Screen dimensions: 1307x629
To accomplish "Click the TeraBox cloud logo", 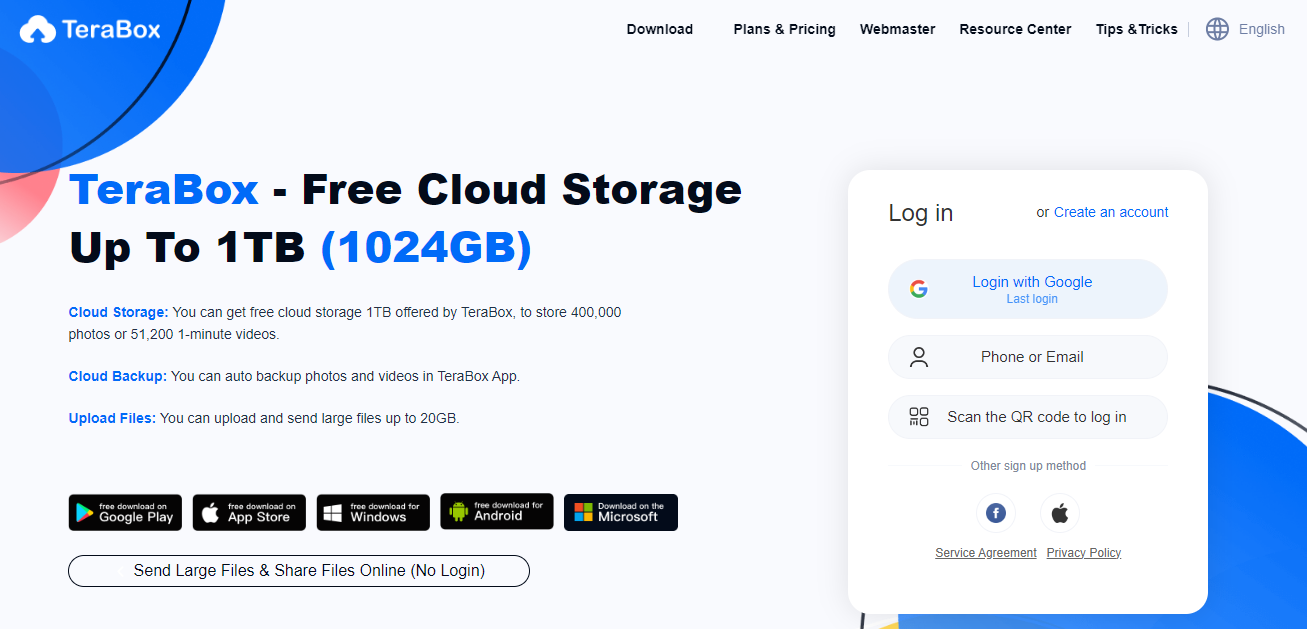I will (89, 29).
